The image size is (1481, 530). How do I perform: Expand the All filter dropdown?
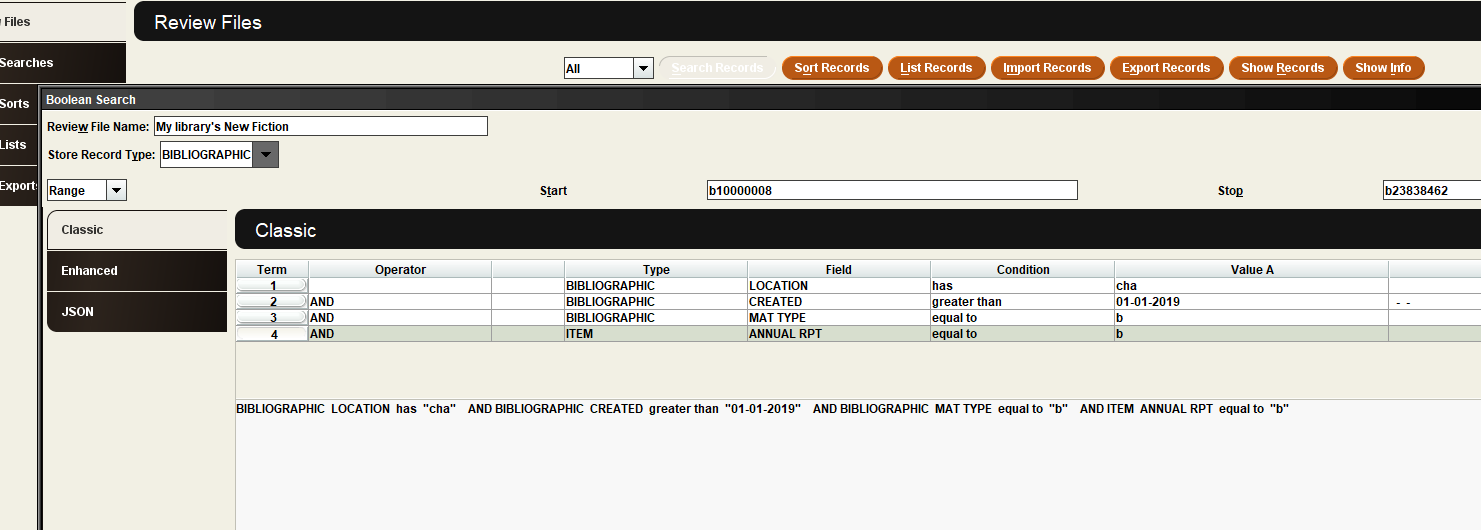(643, 69)
